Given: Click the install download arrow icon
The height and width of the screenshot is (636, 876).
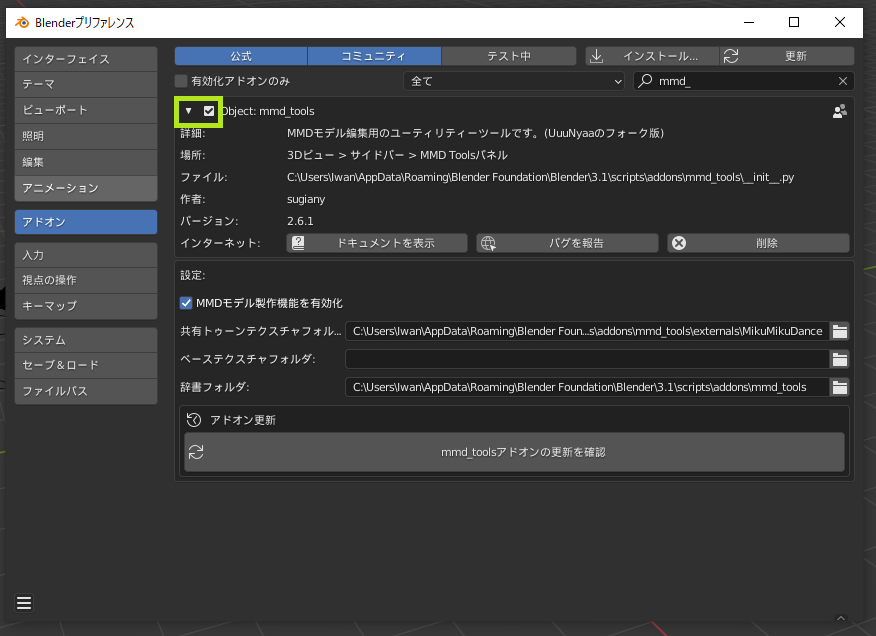Looking at the screenshot, I should 597,56.
